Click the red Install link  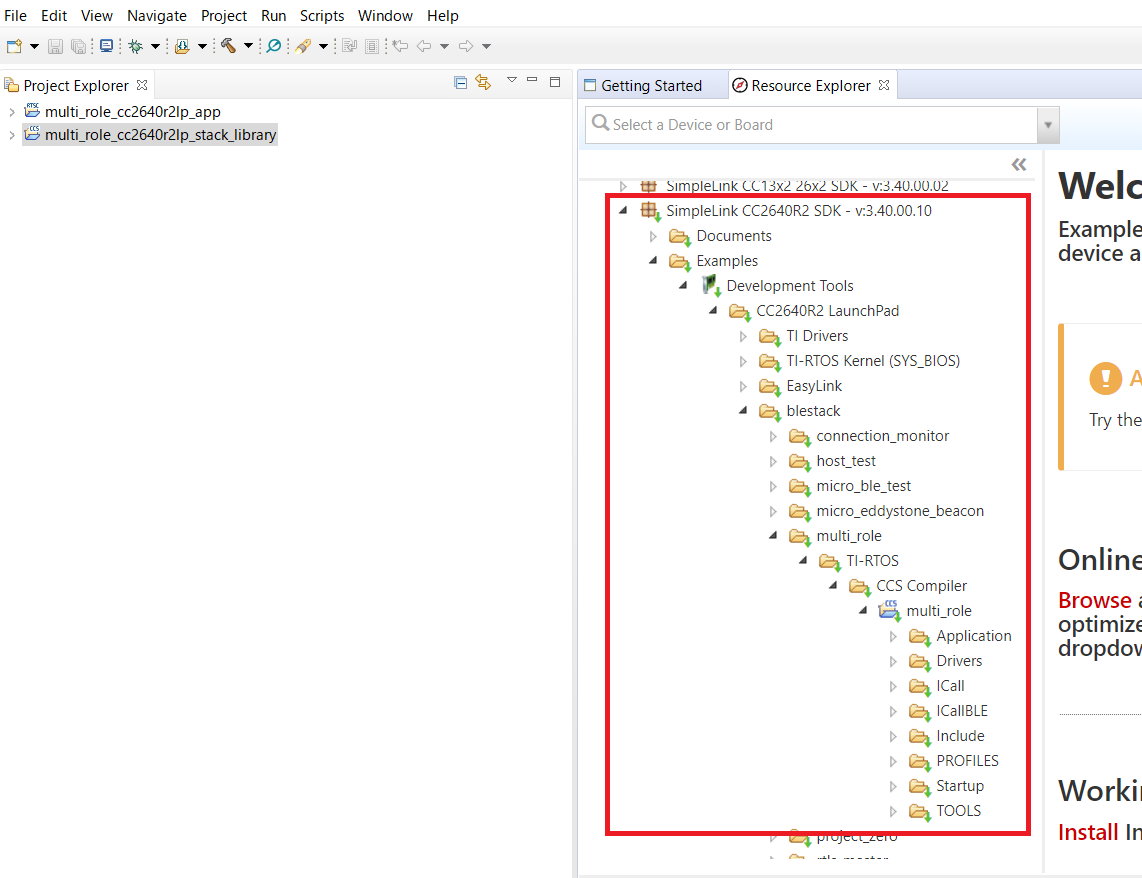pos(1088,832)
